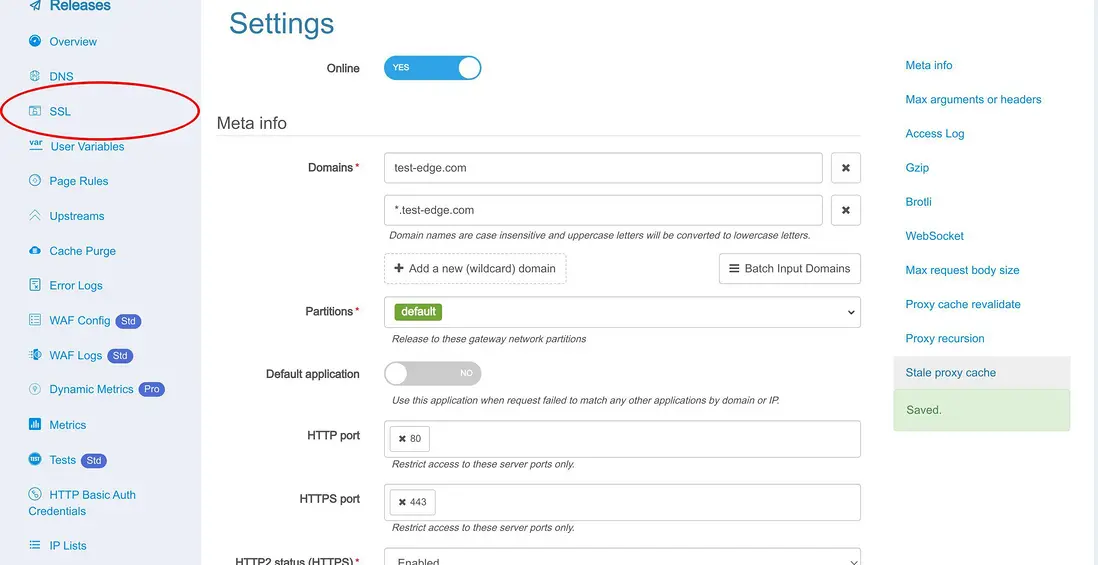Click the Overview sidebar icon

[35, 41]
